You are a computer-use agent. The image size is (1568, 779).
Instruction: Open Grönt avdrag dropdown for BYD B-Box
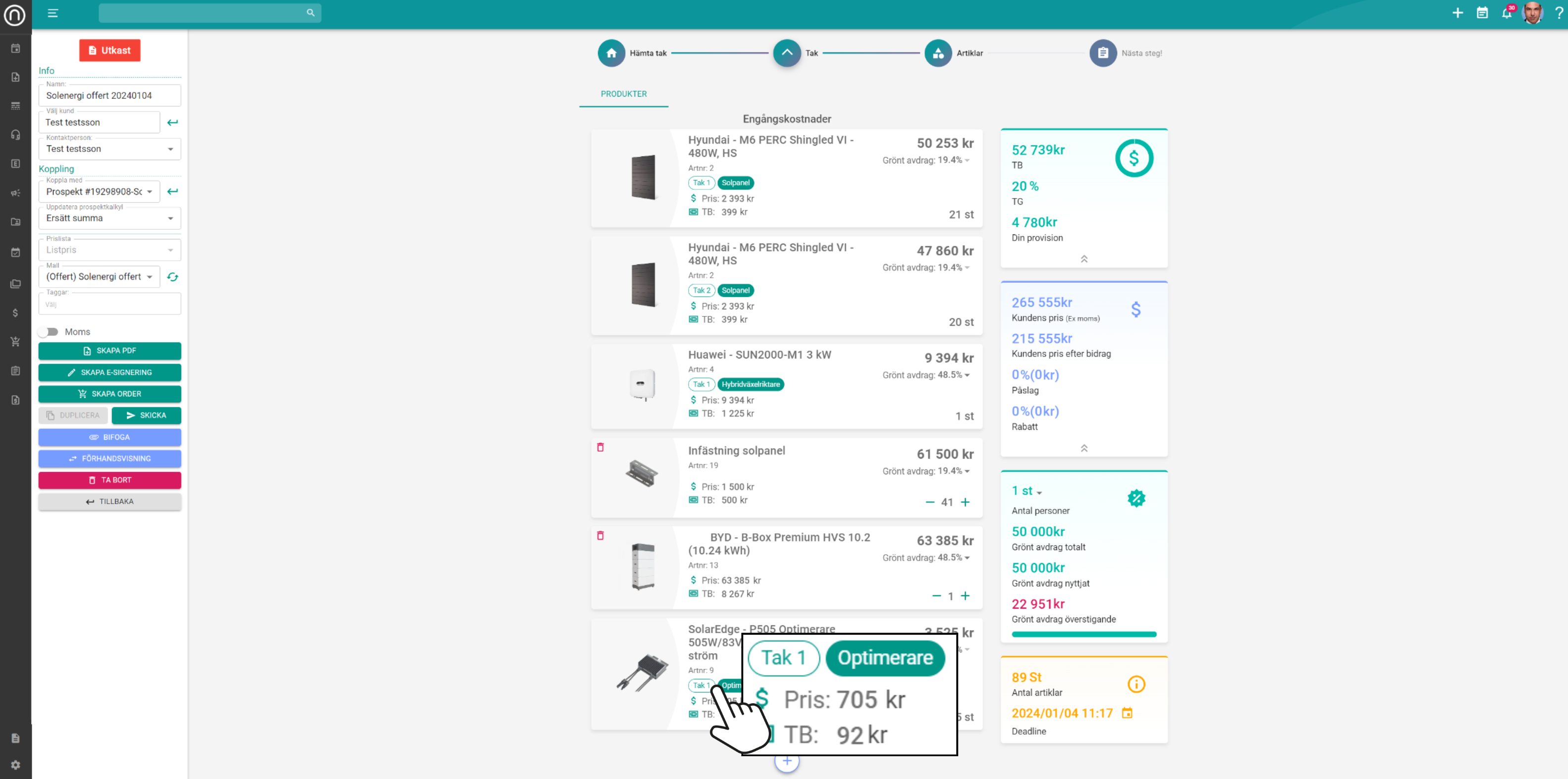967,558
